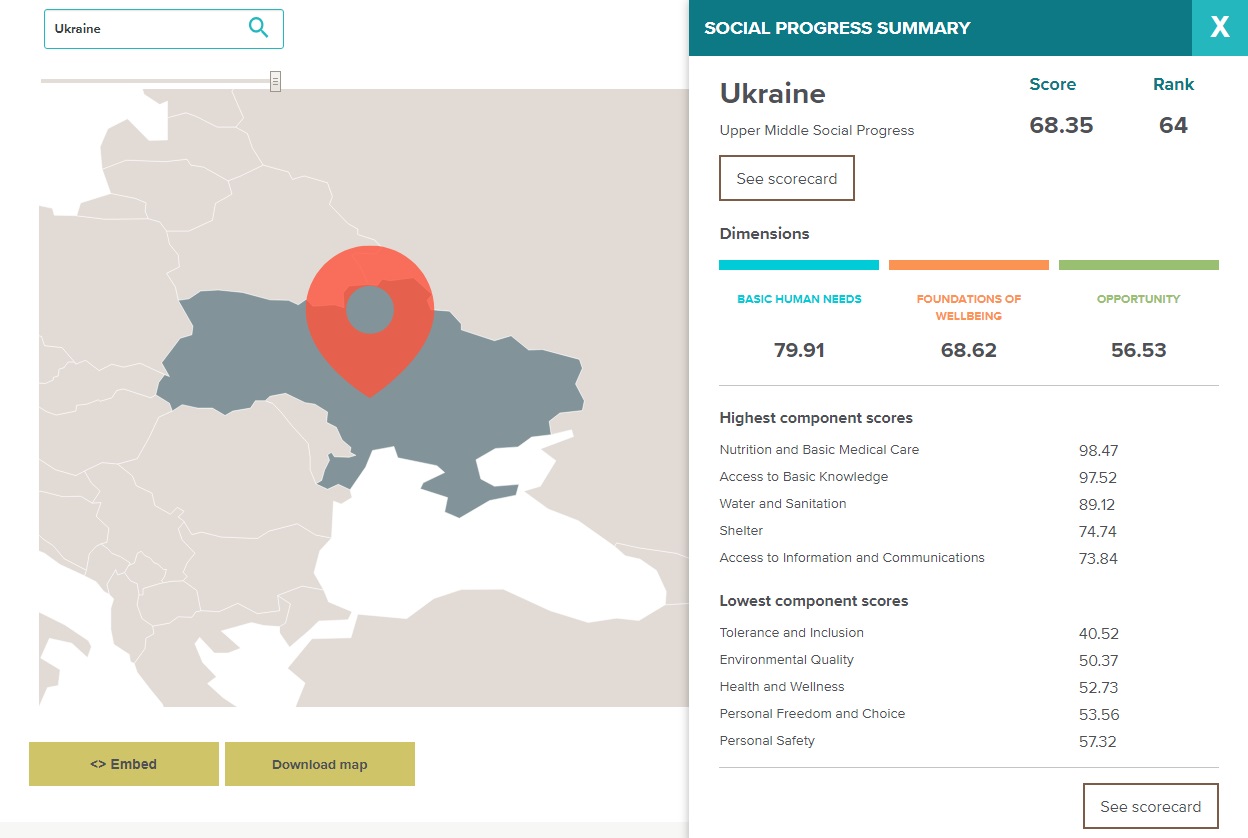Open the bottom See scorecard button

(1150, 806)
